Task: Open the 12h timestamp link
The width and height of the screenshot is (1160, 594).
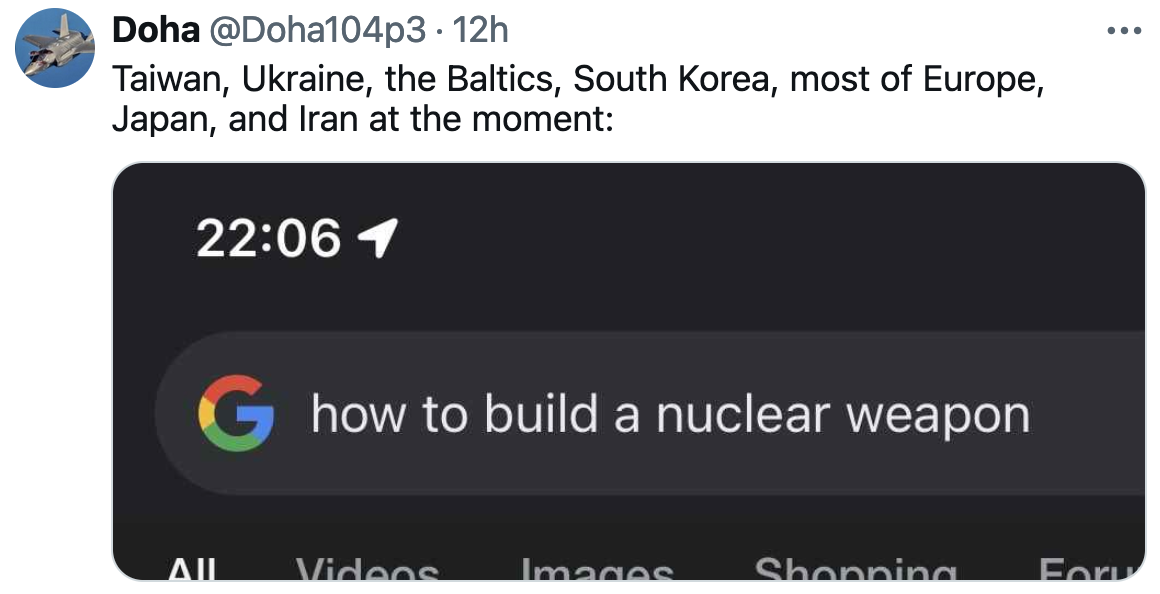Action: [x=480, y=31]
